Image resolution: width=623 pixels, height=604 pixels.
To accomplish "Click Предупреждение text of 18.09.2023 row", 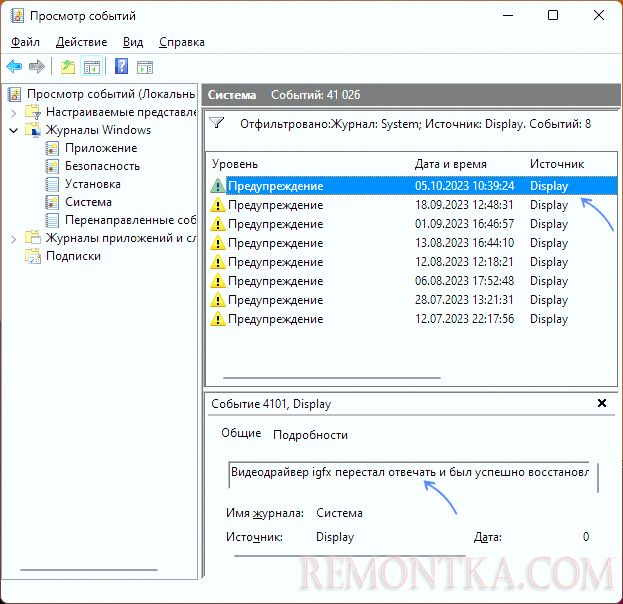I will click(275, 205).
